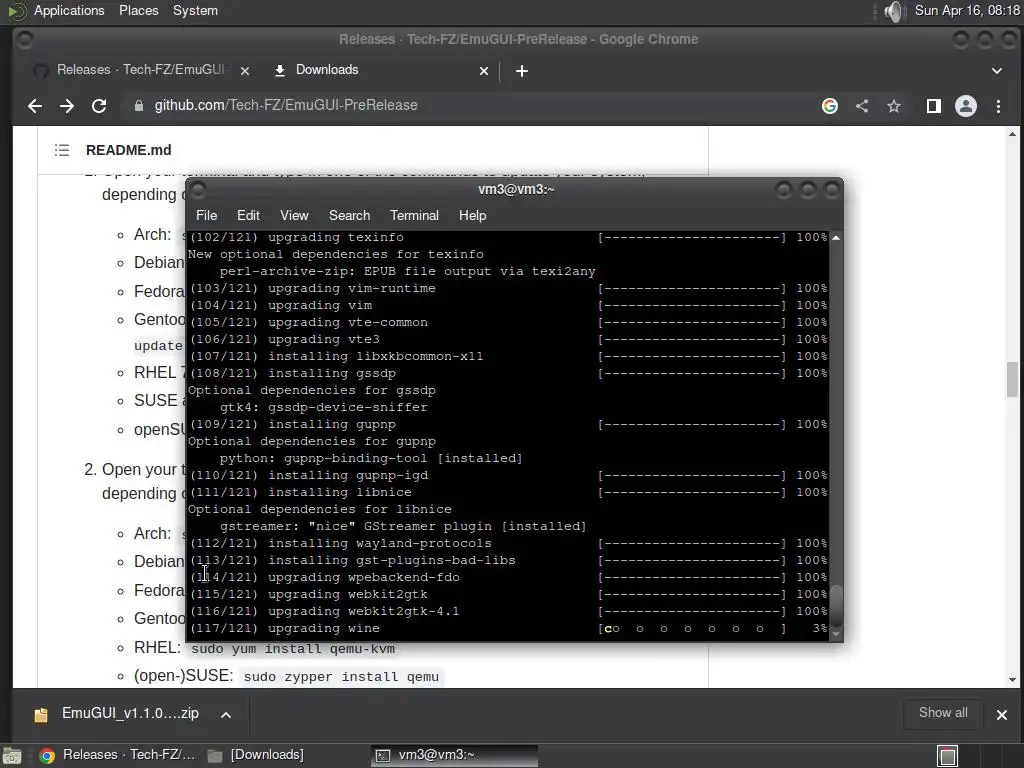Go forward in Chrome history
Viewport: 1024px width, 768px height.
[67, 106]
